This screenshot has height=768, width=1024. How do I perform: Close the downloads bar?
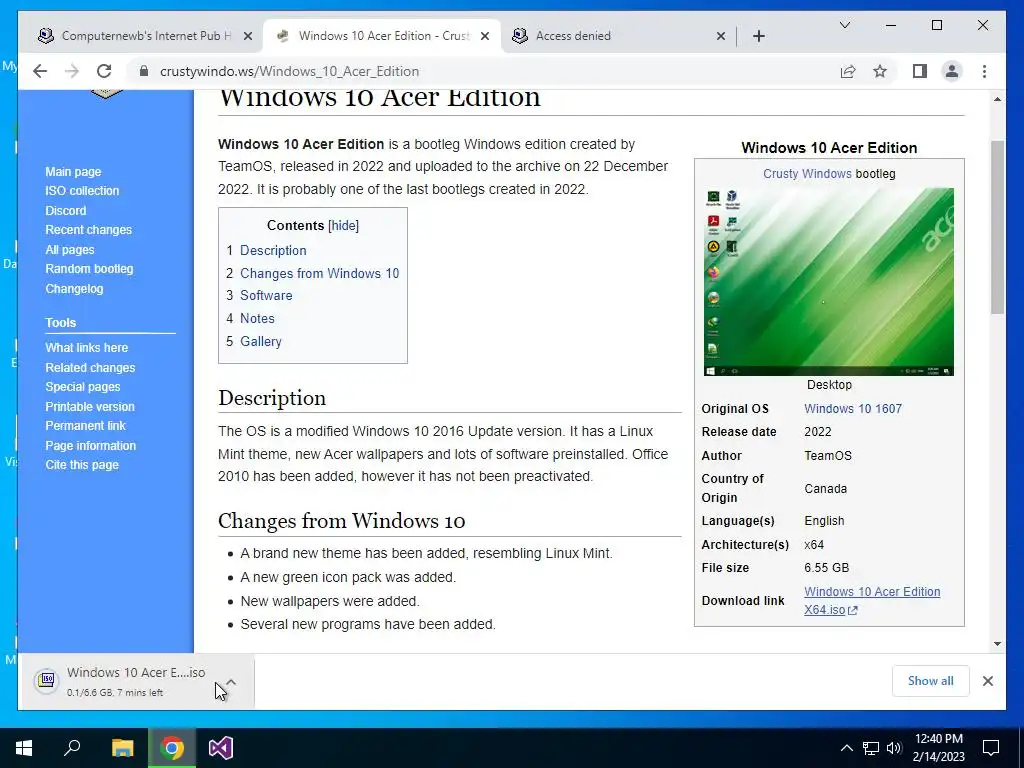[987, 681]
